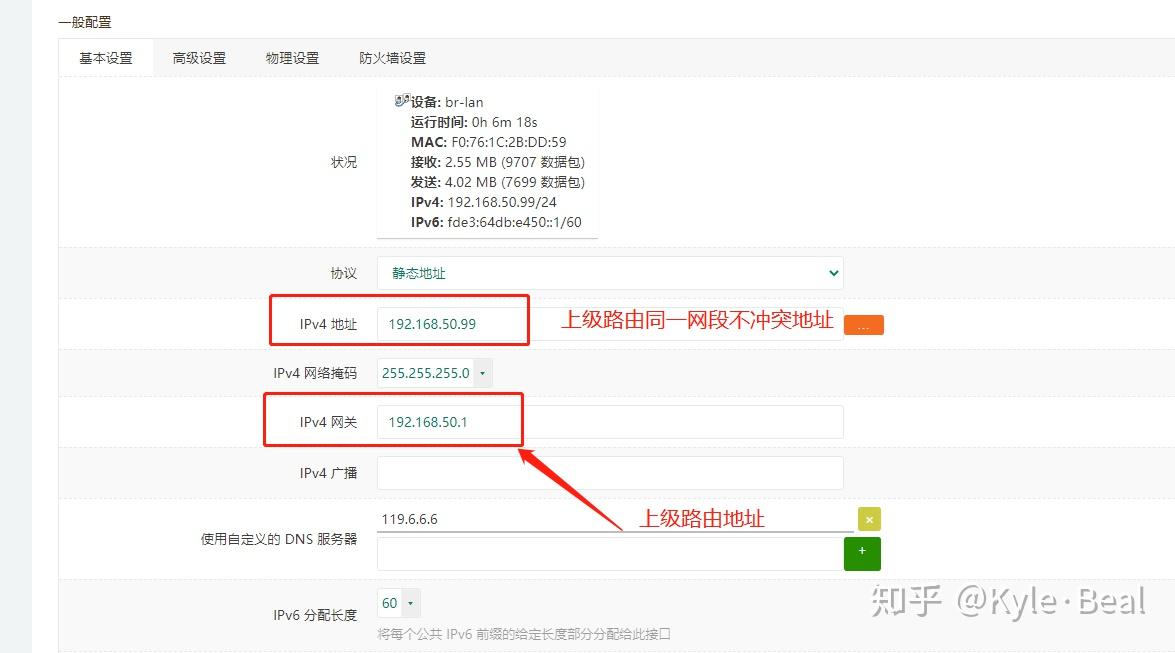Remove the 119.6.6.6 DNS entry with the × icon
Image resolution: width=1175 pixels, height=653 pixels.
pos(869,518)
